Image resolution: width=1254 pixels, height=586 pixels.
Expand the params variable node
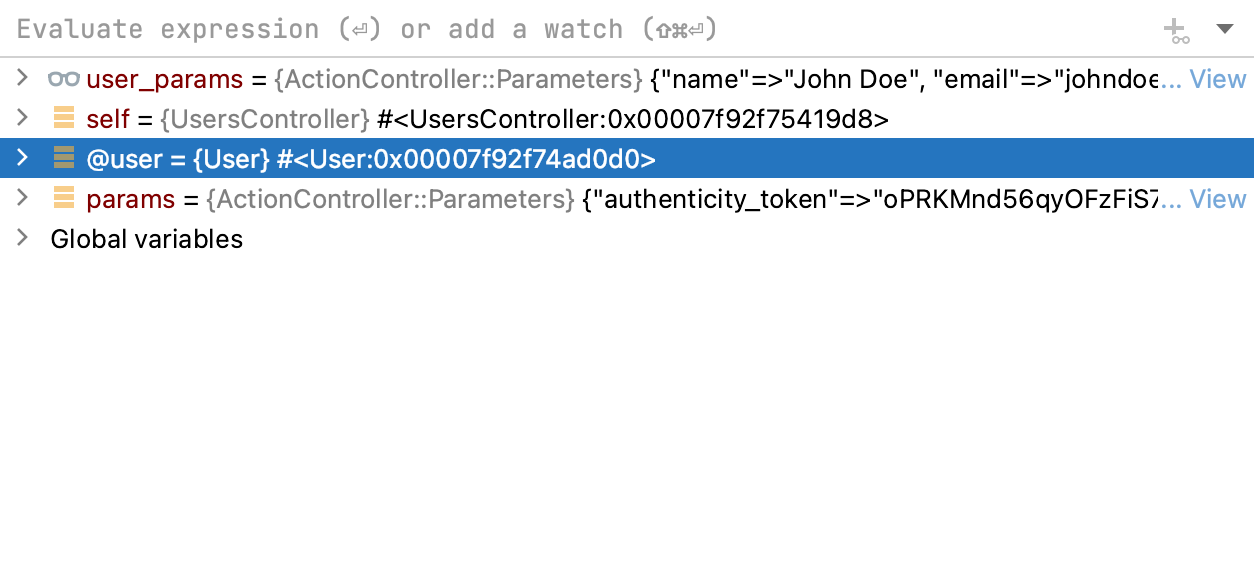[22, 198]
